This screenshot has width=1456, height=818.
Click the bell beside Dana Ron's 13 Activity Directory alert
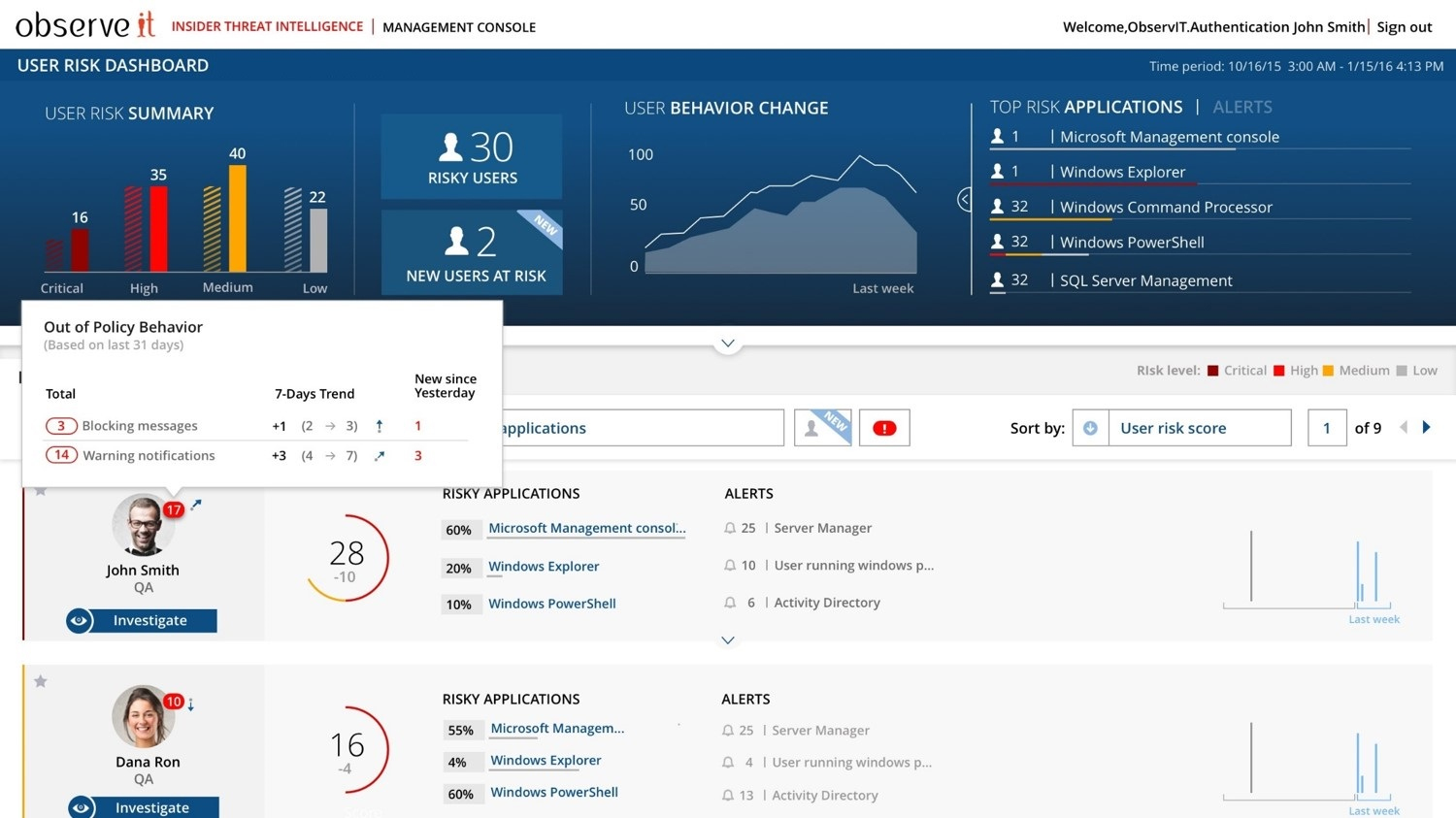tap(728, 795)
